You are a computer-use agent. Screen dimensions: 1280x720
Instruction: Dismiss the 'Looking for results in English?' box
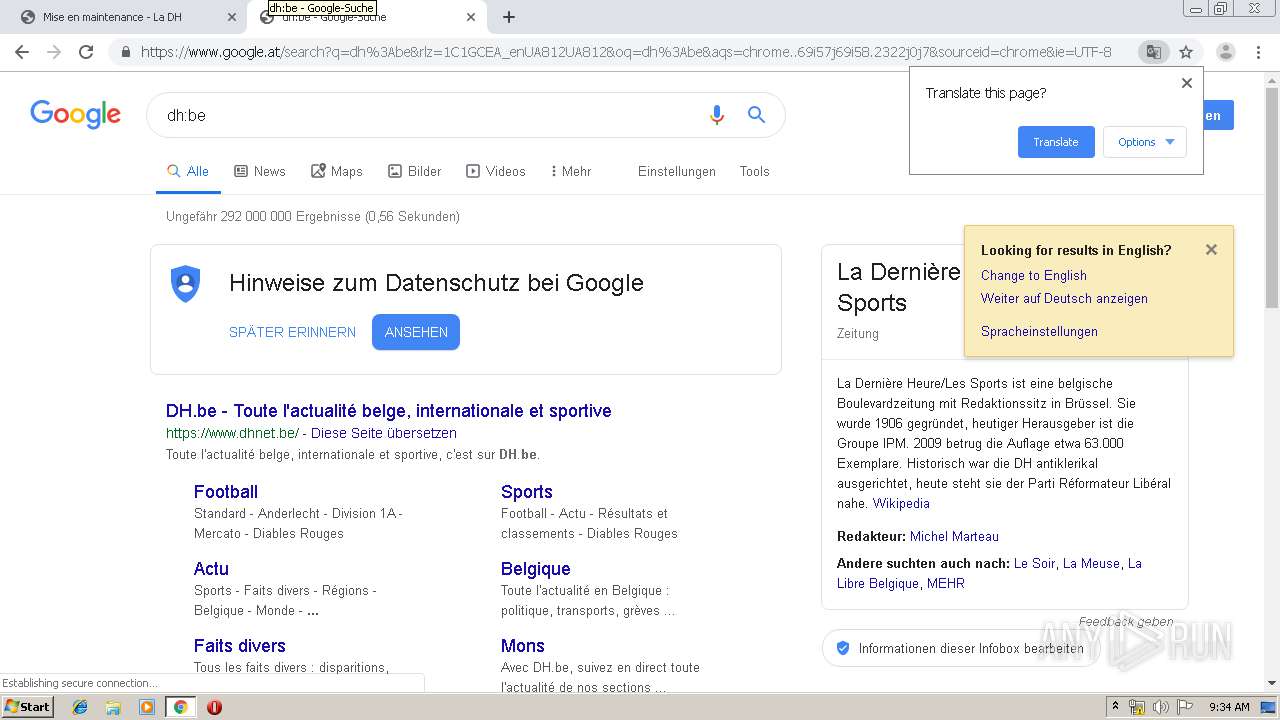click(1211, 250)
